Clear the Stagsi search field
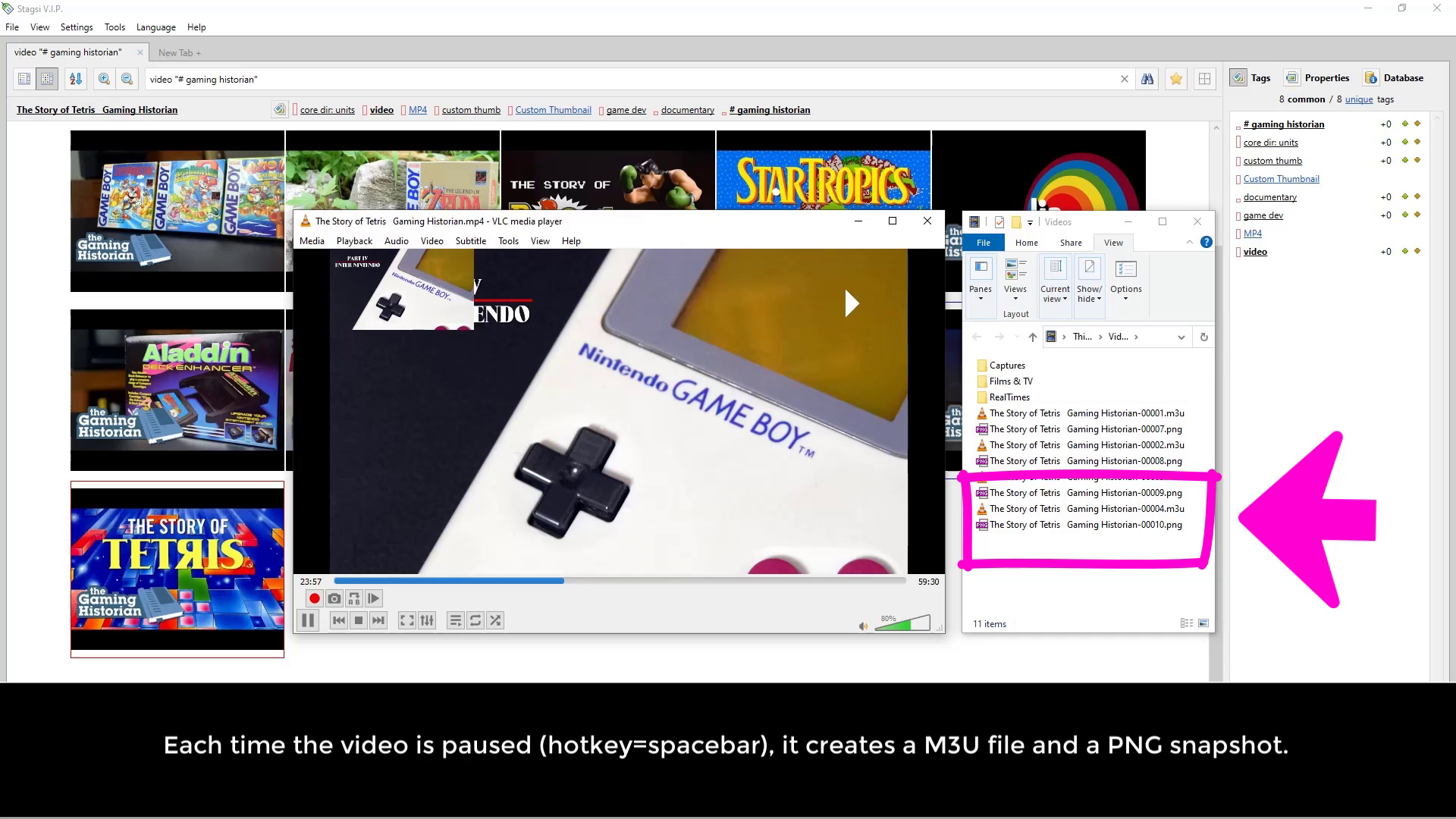Screen dimensions: 1456x819 click(1124, 79)
